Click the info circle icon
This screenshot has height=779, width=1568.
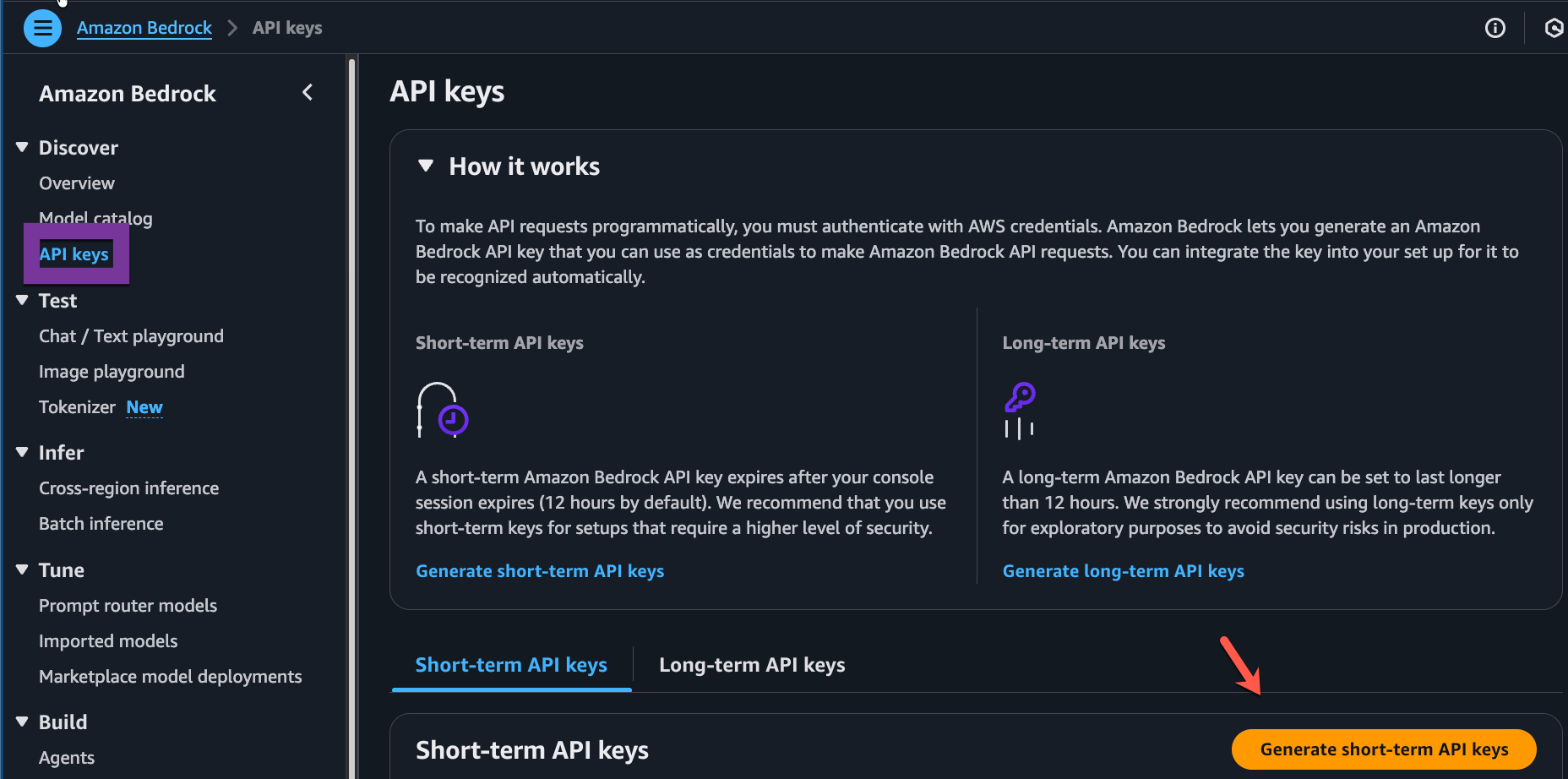pos(1494,28)
